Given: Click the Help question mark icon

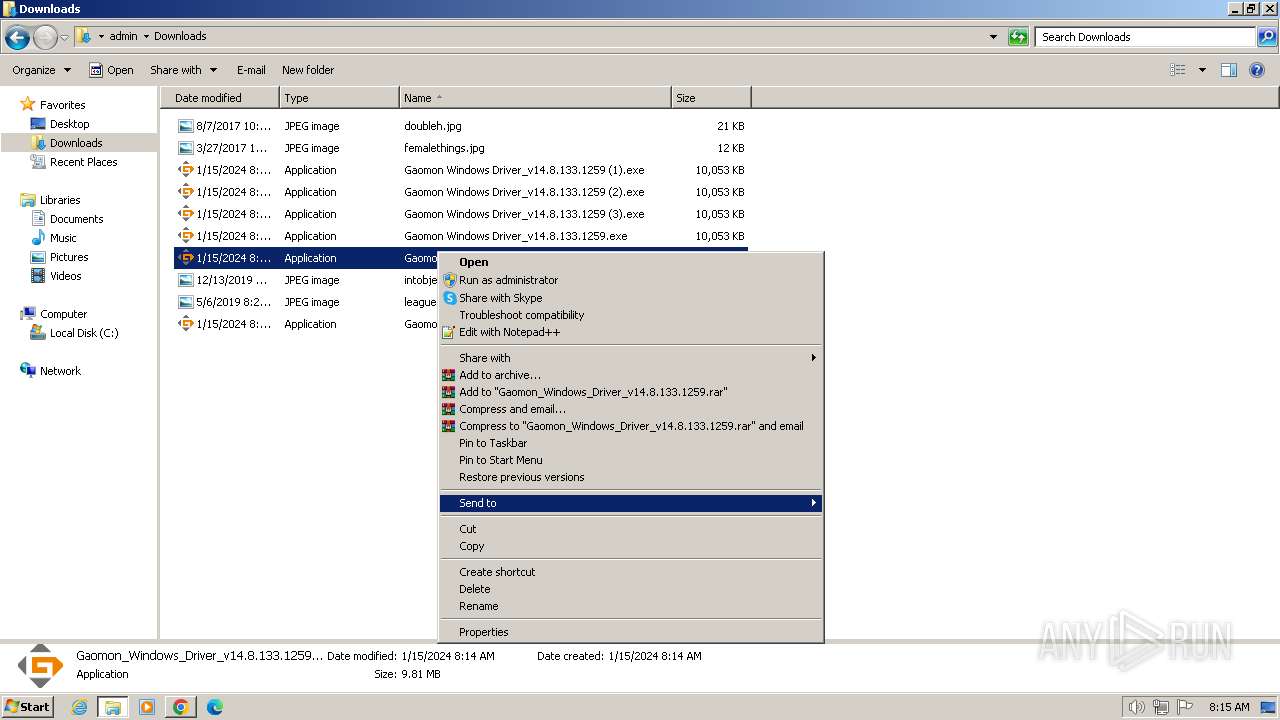Looking at the screenshot, I should tap(1258, 70).
